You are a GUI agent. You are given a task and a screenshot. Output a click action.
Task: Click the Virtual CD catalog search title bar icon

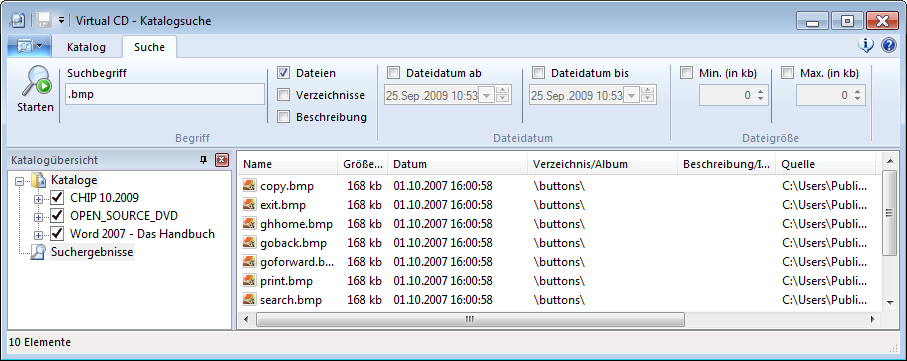[17, 20]
